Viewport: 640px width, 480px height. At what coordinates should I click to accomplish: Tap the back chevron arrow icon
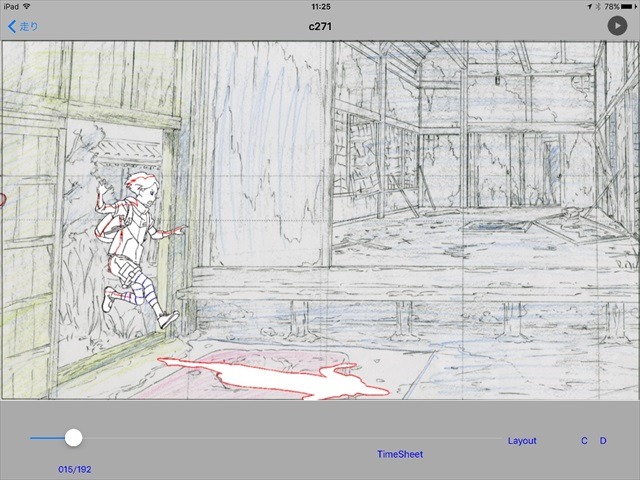(12, 26)
